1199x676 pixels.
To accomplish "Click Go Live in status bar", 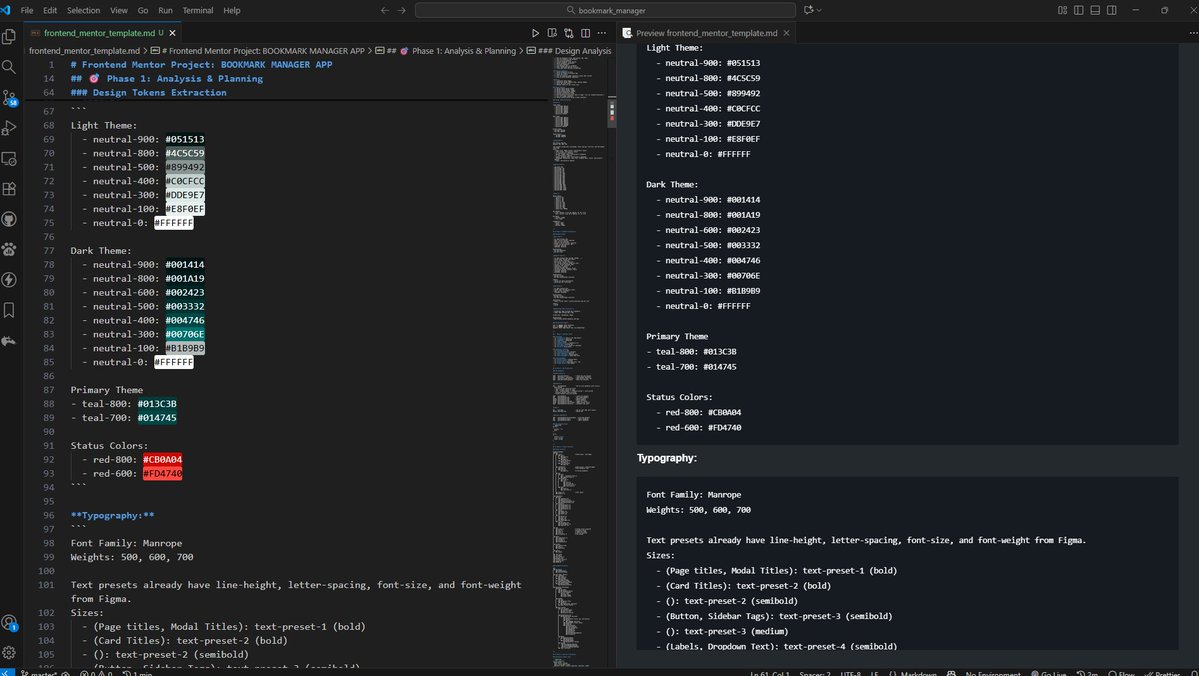I will click(x=1048, y=673).
